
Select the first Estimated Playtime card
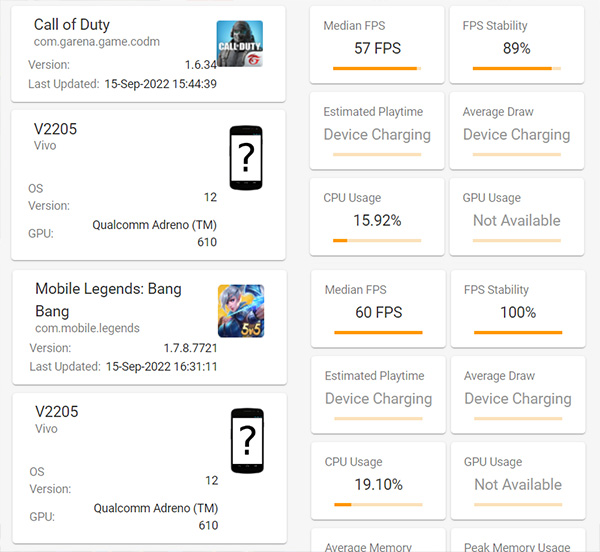click(x=377, y=130)
